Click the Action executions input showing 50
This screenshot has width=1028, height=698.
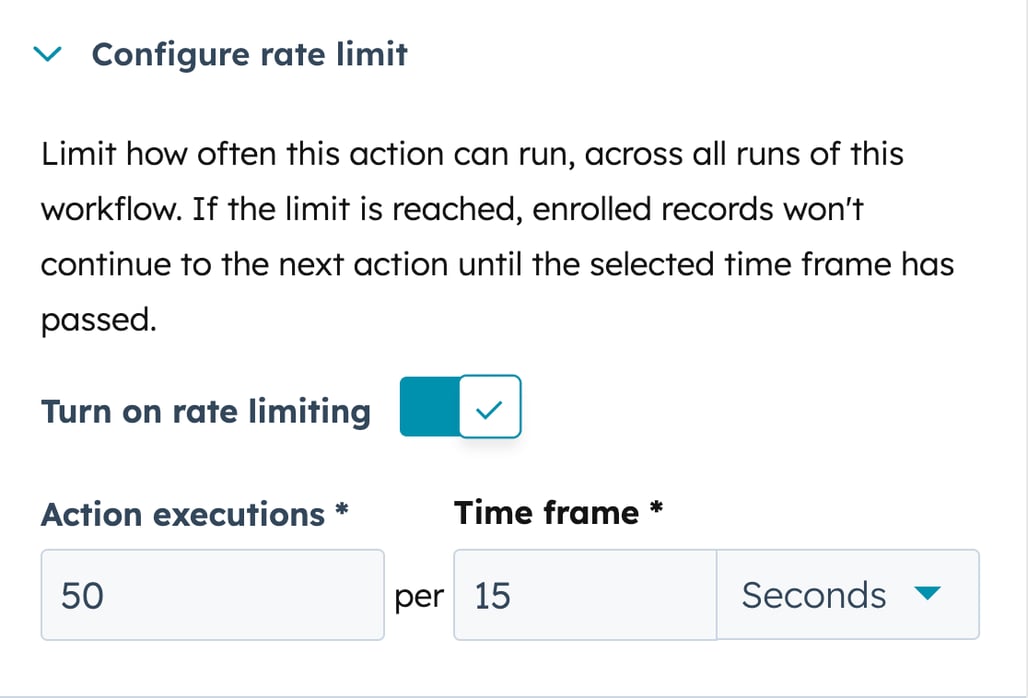point(212,595)
